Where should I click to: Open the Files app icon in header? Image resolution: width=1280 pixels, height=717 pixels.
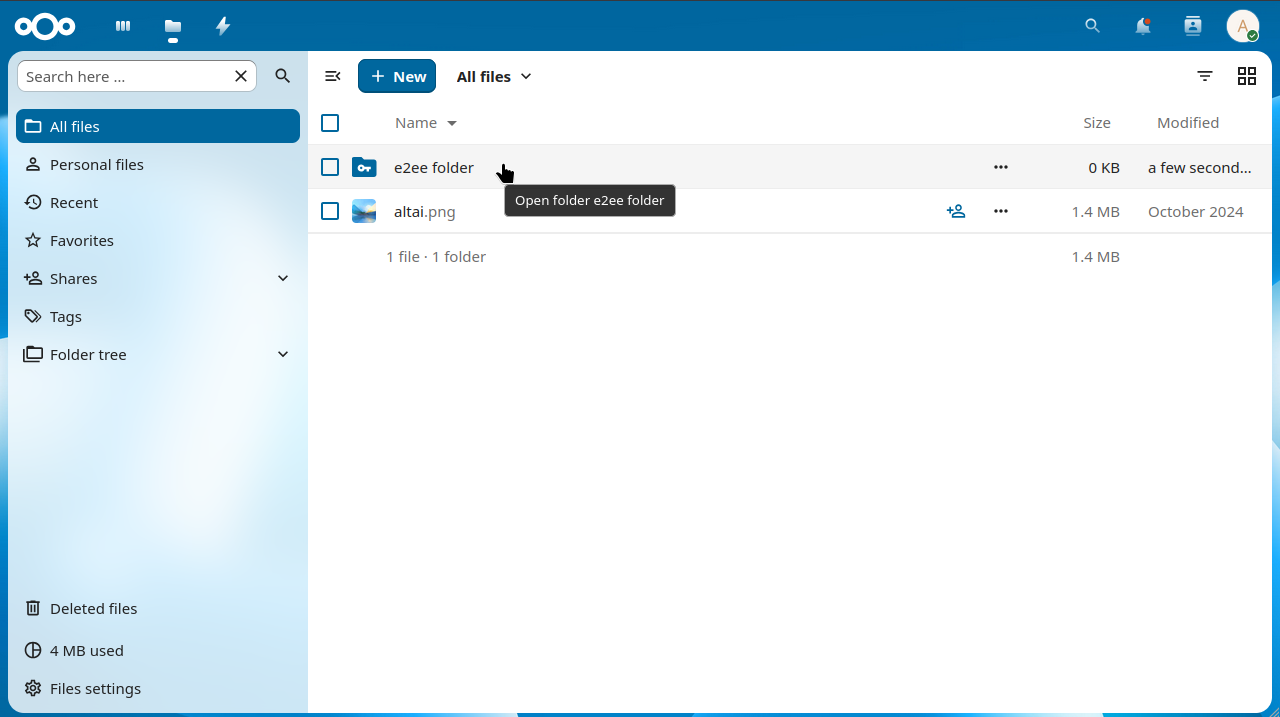(172, 26)
